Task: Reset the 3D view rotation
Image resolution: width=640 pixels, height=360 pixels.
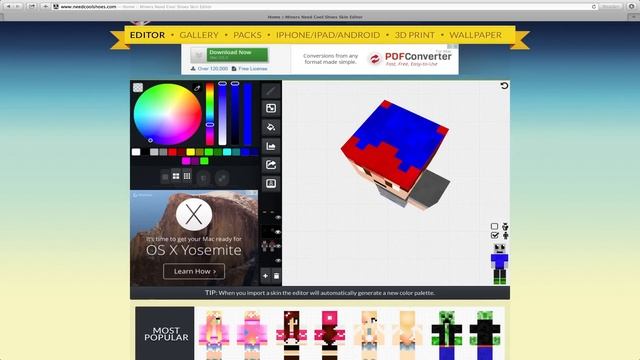Action: pos(504,86)
